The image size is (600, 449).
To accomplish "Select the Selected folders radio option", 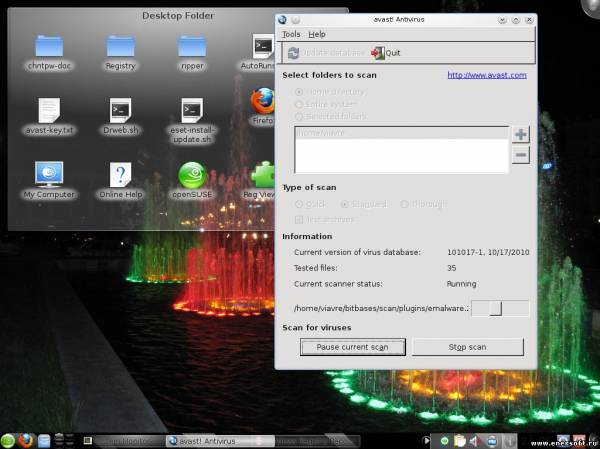I will pos(299,116).
